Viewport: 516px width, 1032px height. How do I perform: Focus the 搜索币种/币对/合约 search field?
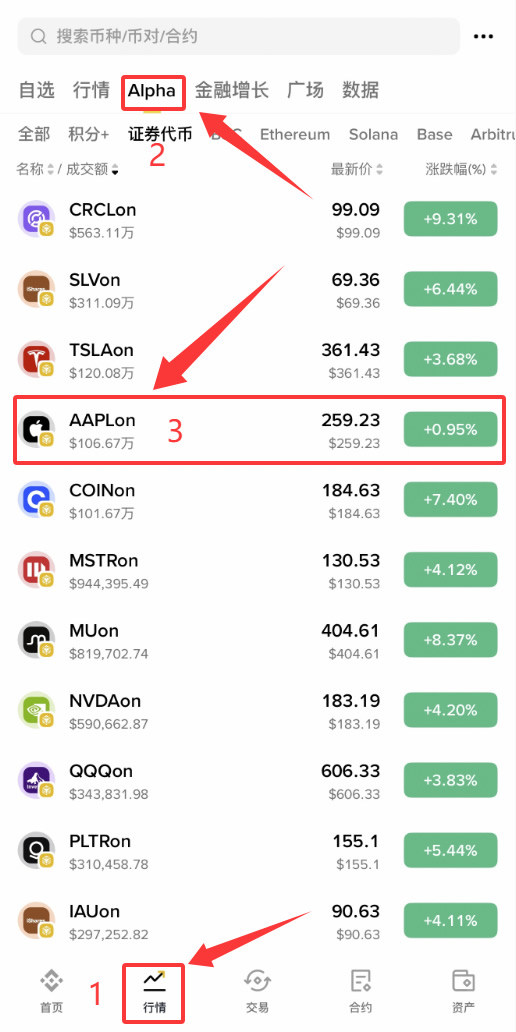[238, 36]
